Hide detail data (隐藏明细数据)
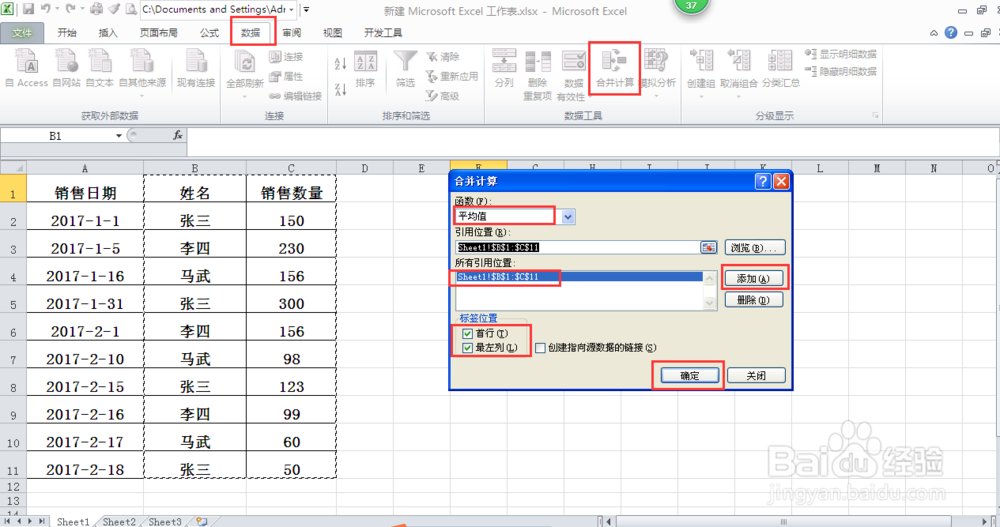Image resolution: width=1000 pixels, height=527 pixels. pyautogui.click(x=841, y=71)
